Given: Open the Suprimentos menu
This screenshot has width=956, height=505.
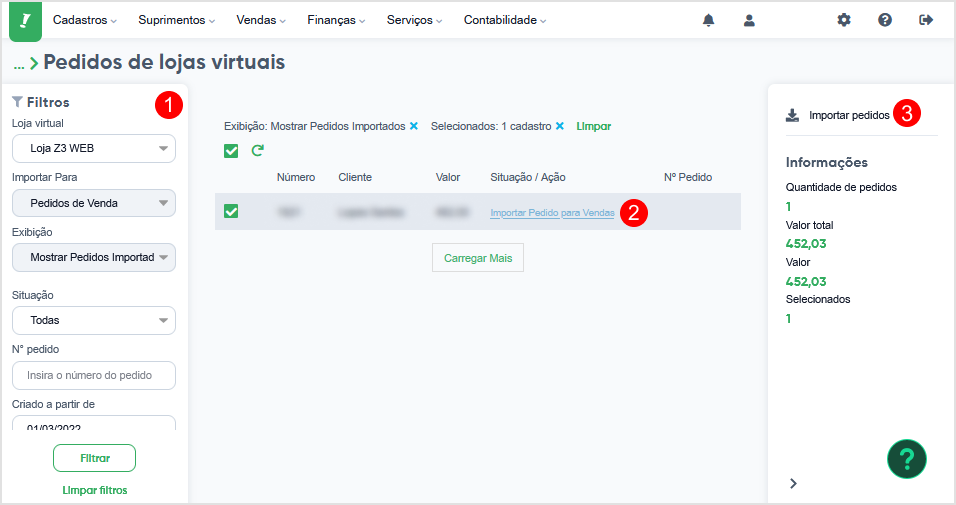Looking at the screenshot, I should tap(176, 20).
